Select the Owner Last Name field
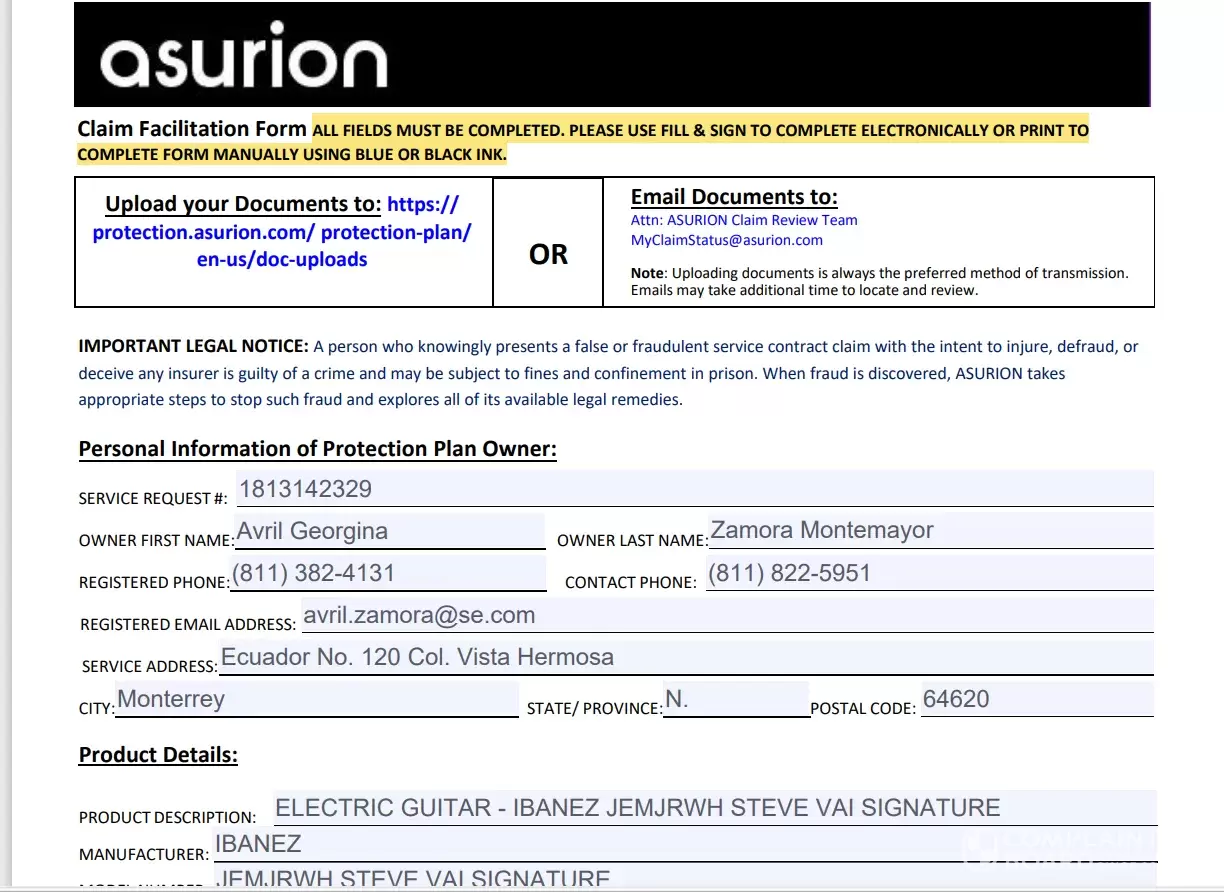Screen dimensions: 1224x892 (930, 531)
